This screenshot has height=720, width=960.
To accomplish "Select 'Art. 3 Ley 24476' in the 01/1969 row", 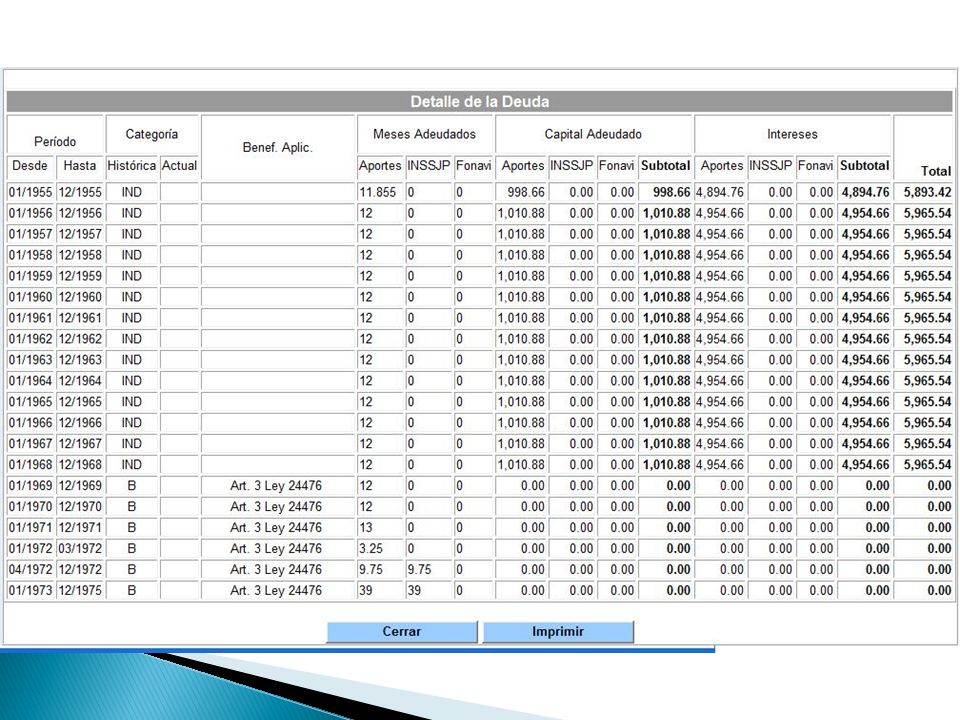I will pos(276,486).
